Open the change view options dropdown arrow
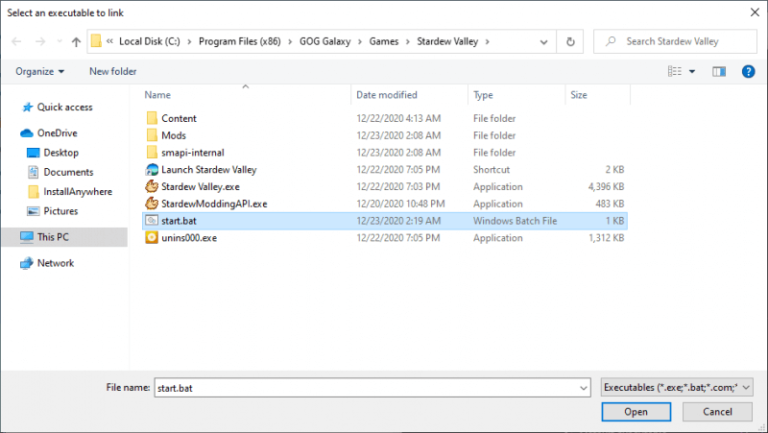The image size is (768, 433). [693, 72]
